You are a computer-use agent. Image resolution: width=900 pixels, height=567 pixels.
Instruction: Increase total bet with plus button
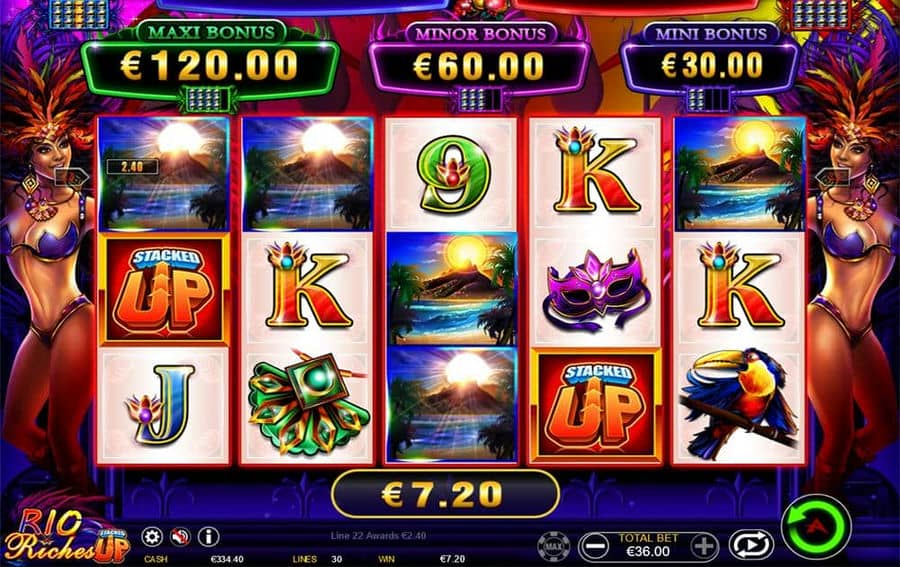click(704, 546)
